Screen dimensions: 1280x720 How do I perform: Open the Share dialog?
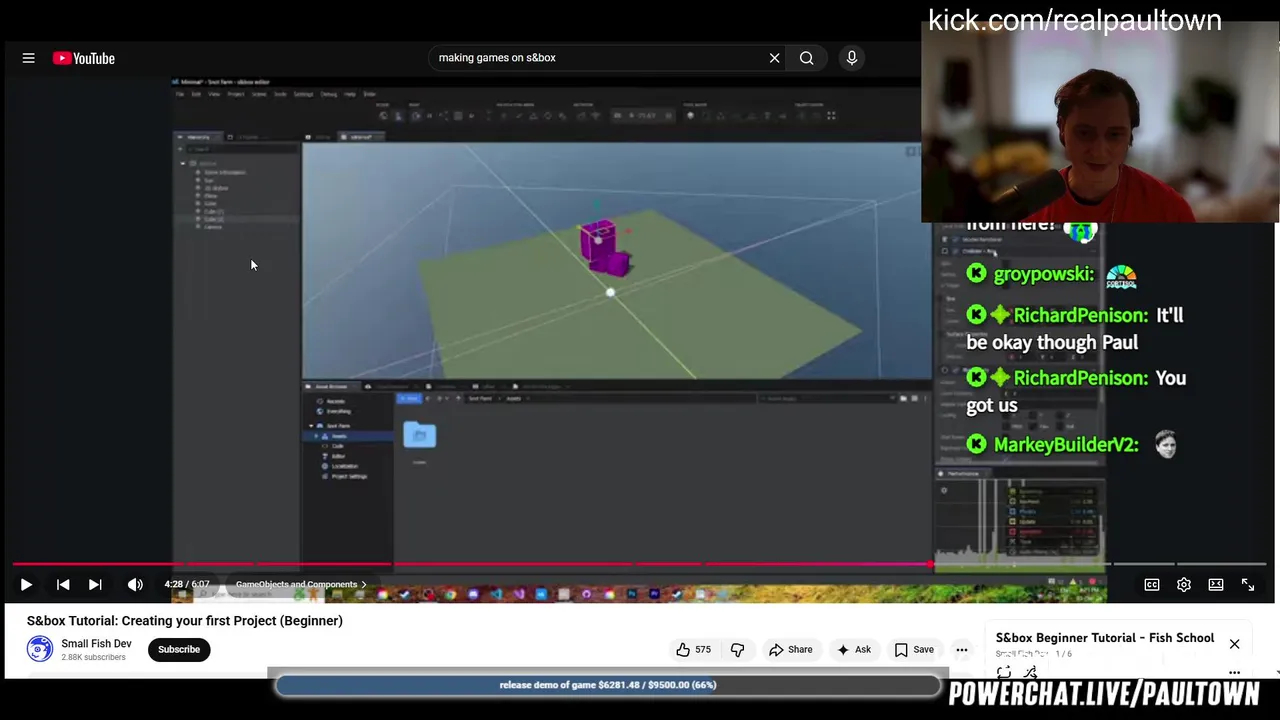coord(790,649)
